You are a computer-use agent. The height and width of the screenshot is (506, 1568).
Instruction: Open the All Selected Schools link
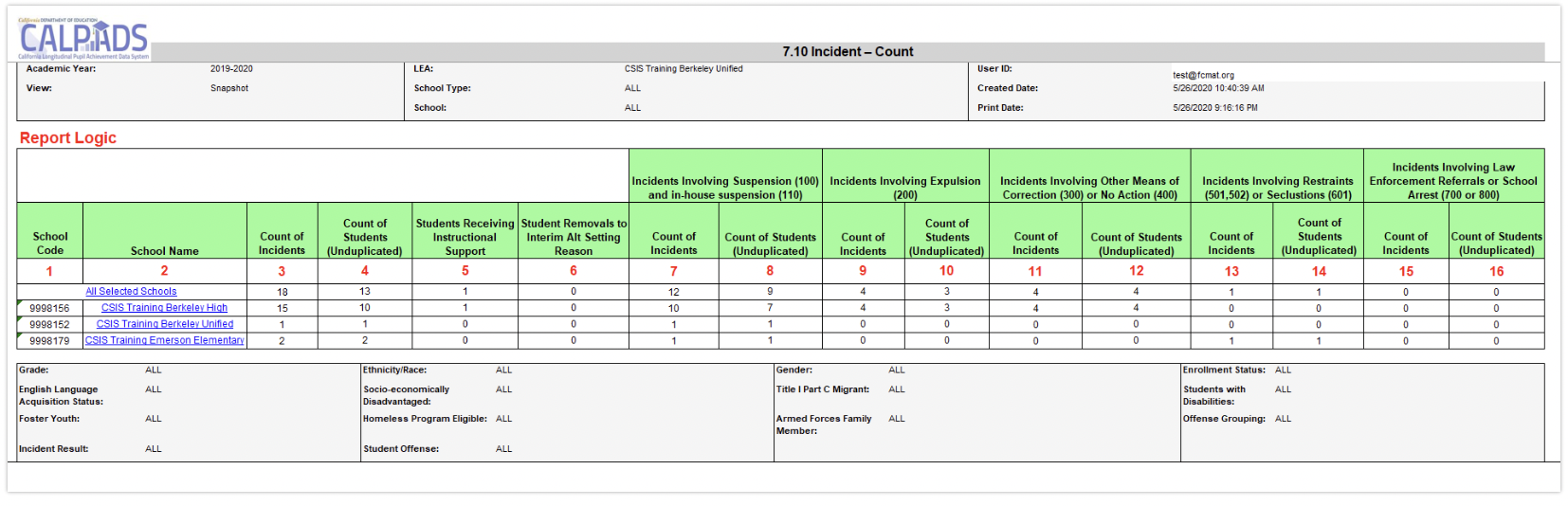point(131,292)
